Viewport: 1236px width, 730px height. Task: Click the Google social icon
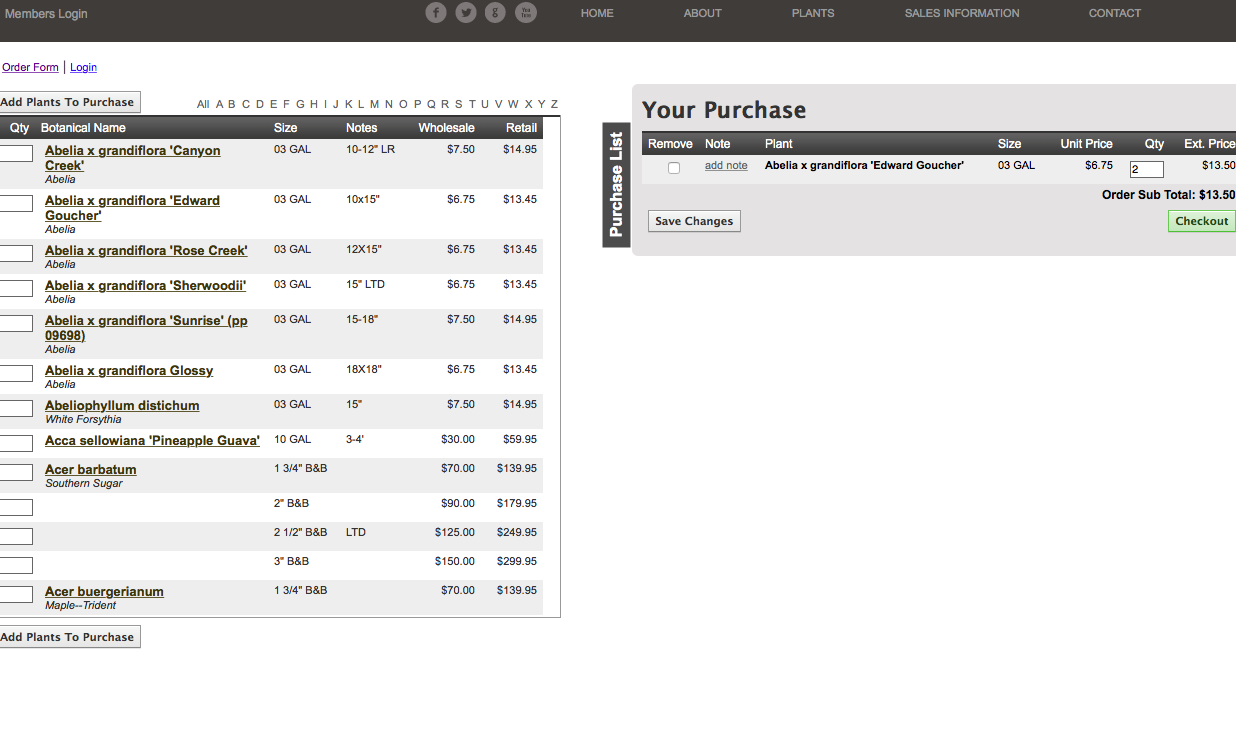(x=495, y=13)
